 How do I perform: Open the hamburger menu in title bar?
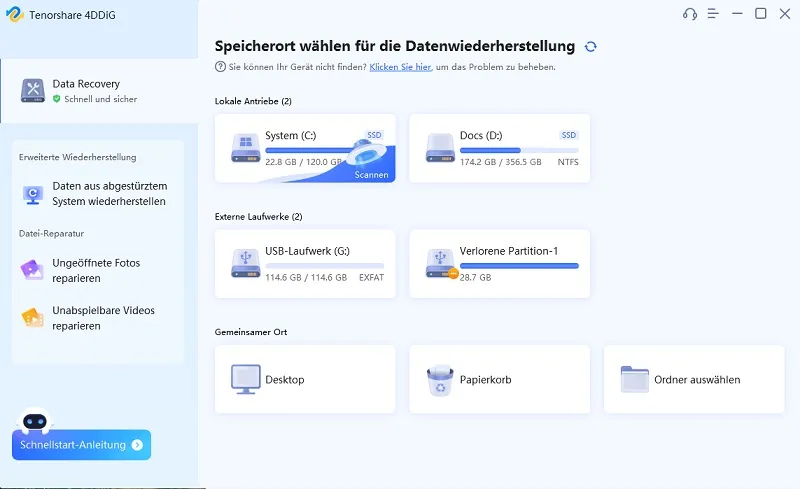[x=713, y=14]
